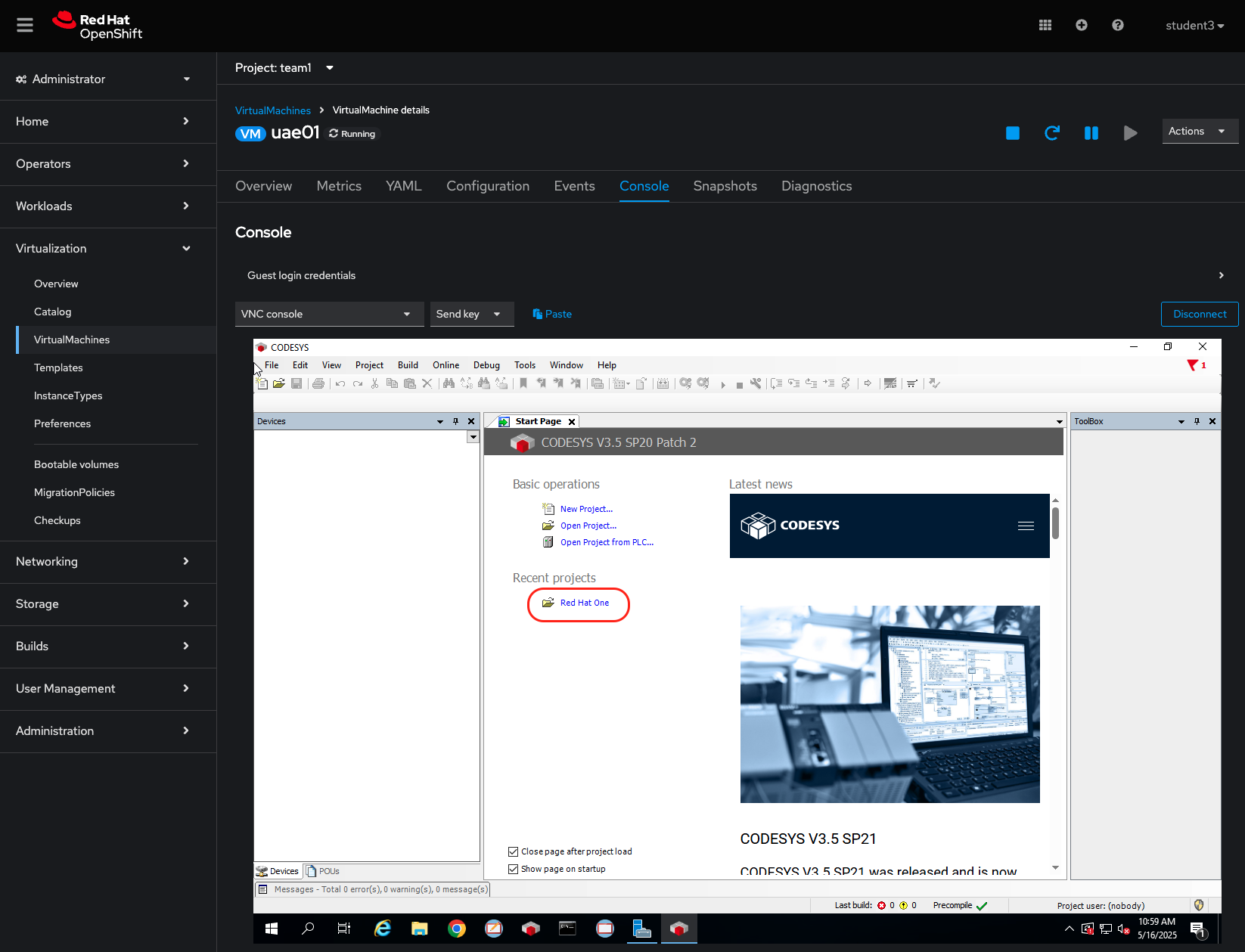Pause the uae01 virtual machine
This screenshot has width=1245, height=952.
1091,133
